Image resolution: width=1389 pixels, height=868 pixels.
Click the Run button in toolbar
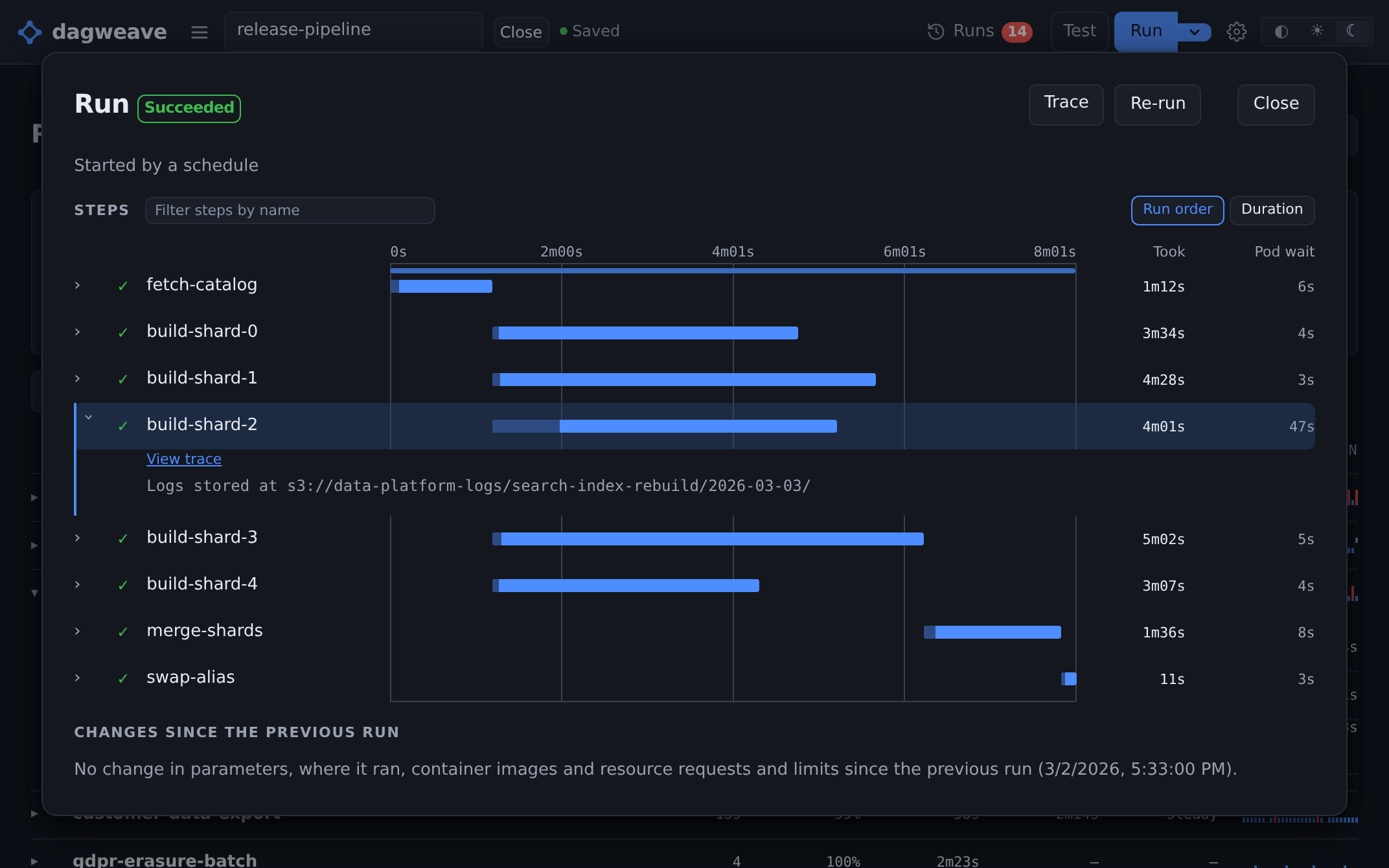1145,31
